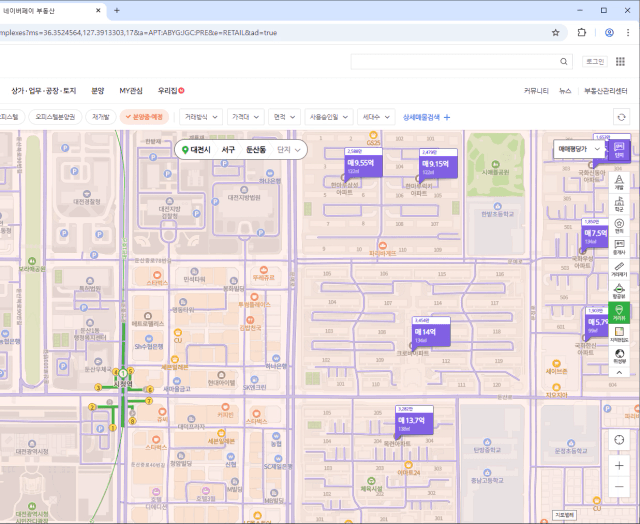Select the 매 9.15억 price marker

(x=438, y=164)
